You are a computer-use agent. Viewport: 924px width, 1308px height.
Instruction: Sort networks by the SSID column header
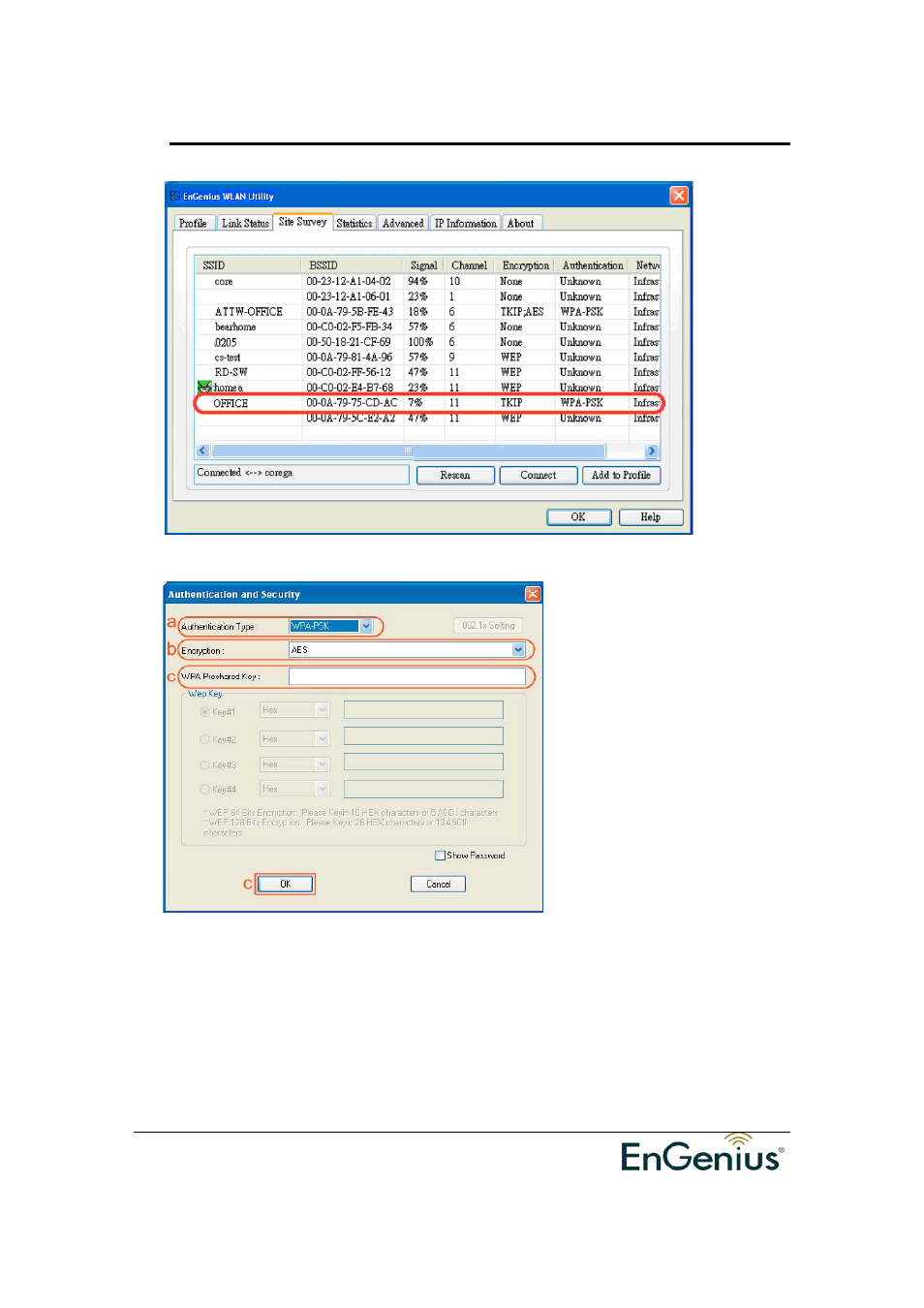(x=248, y=265)
